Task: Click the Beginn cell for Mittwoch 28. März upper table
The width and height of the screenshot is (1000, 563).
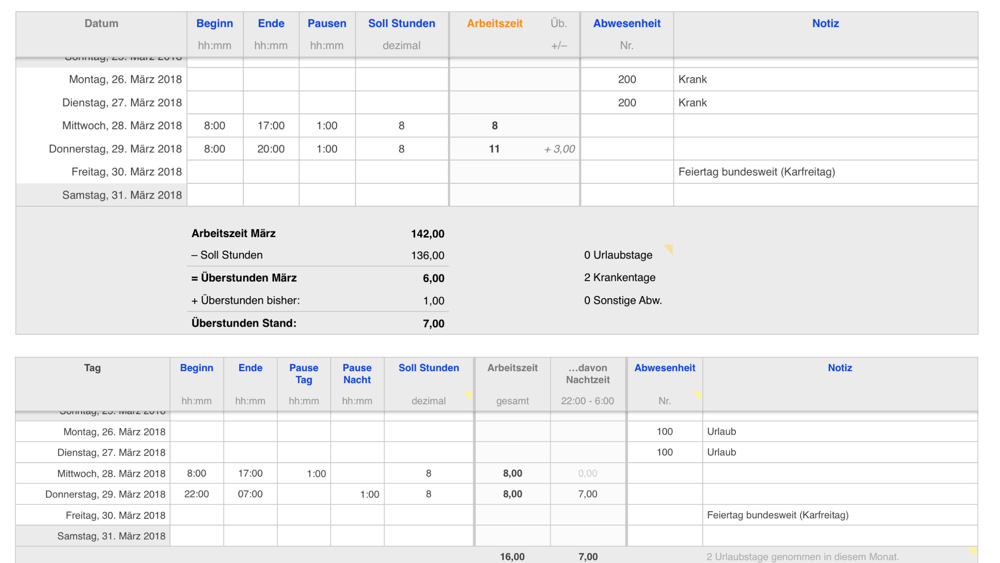Action: point(214,126)
